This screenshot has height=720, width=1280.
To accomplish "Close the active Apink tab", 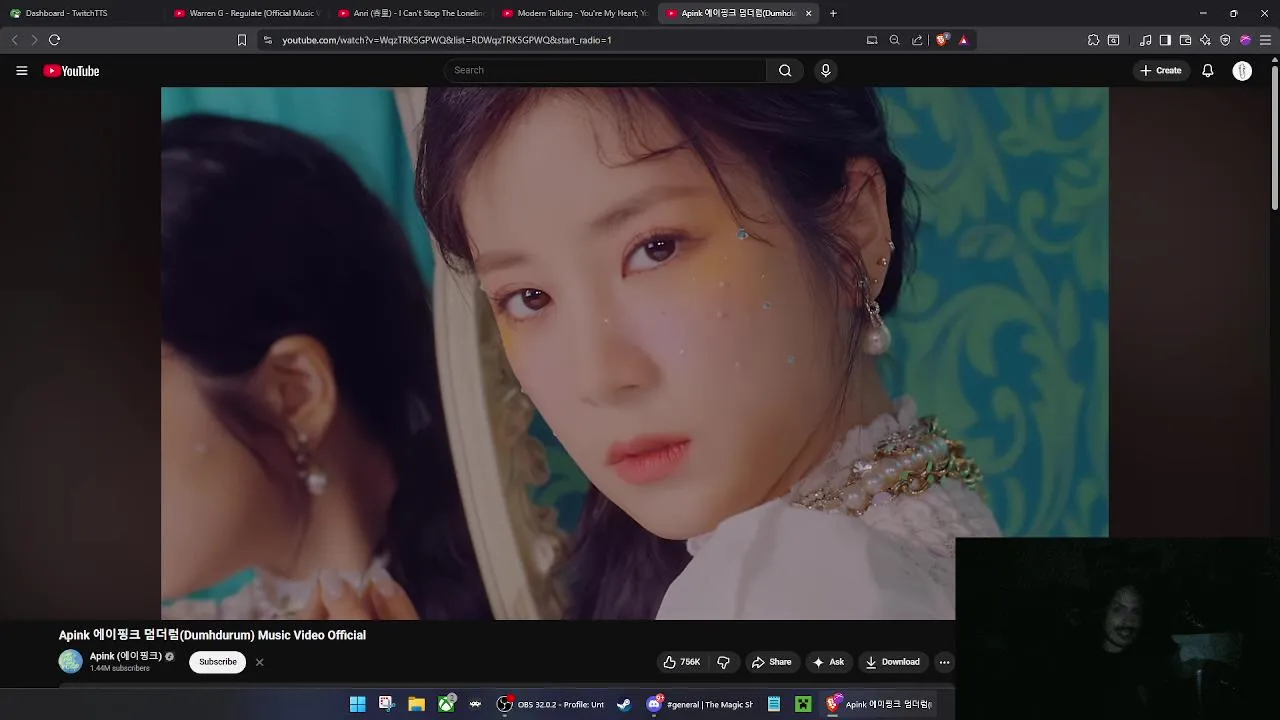I will (808, 13).
